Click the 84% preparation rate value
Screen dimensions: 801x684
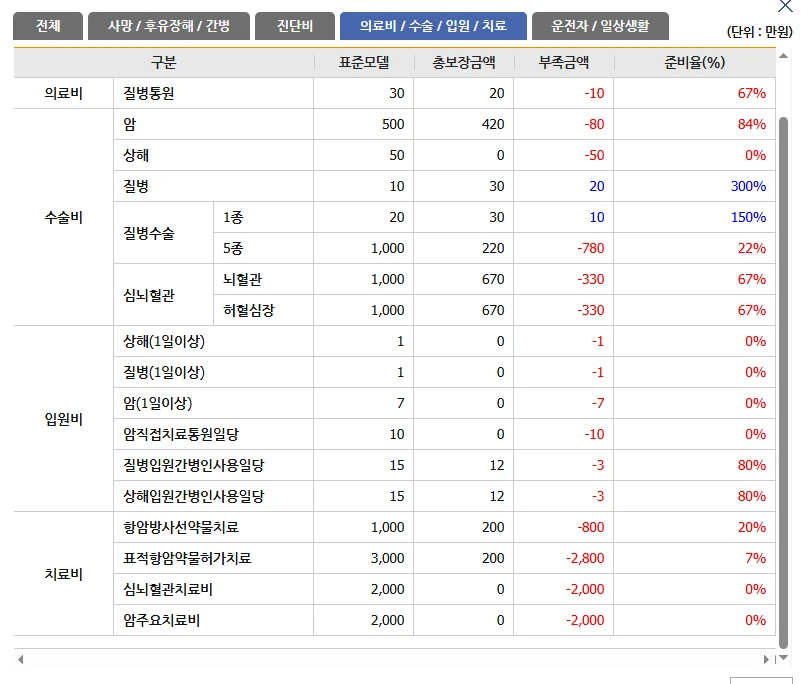[751, 124]
